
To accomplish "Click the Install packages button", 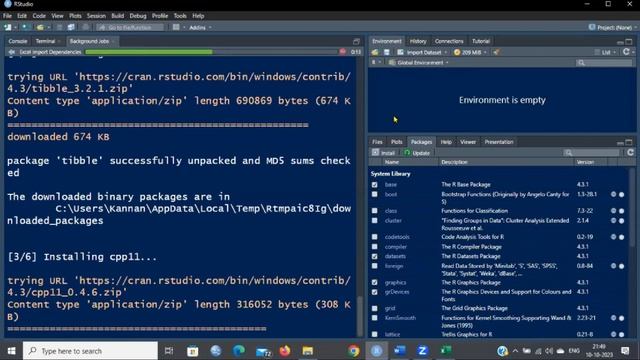I will 383,153.
